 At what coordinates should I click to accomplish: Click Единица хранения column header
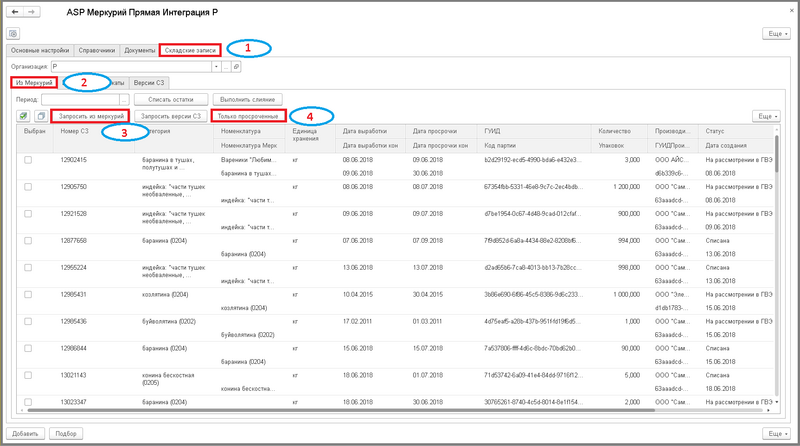(x=305, y=135)
